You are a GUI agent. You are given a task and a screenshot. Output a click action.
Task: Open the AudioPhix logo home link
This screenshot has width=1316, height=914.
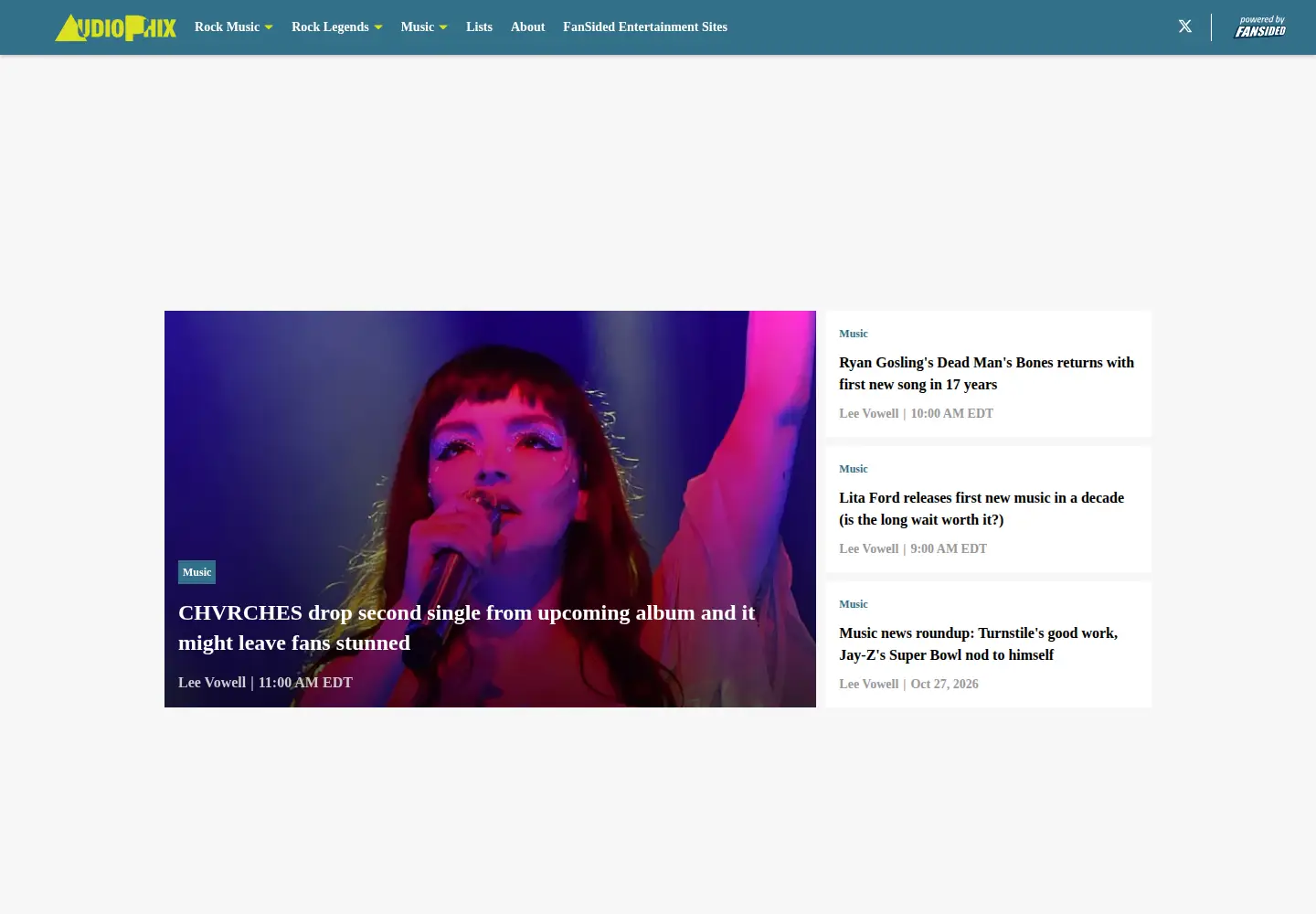(x=115, y=27)
